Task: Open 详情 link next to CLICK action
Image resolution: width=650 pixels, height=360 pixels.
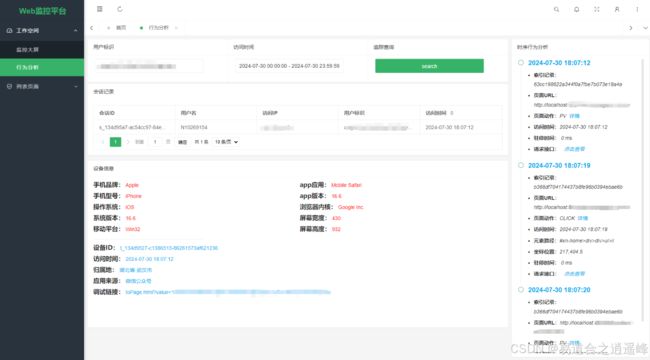Action: point(582,218)
